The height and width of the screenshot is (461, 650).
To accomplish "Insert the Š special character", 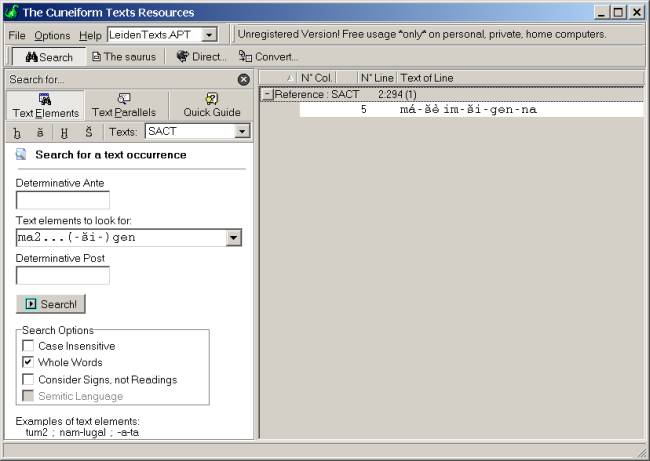I will coord(88,132).
